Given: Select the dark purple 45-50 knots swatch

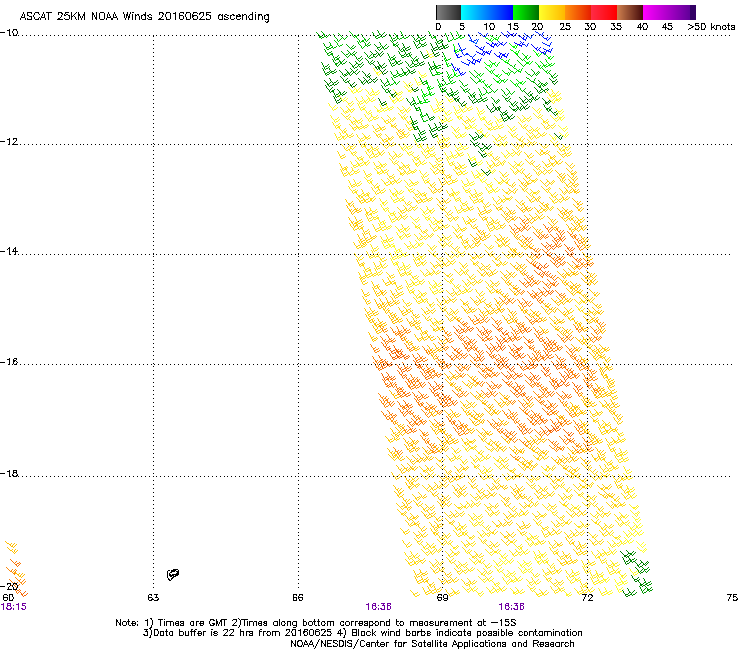Looking at the screenshot, I should coord(682,12).
